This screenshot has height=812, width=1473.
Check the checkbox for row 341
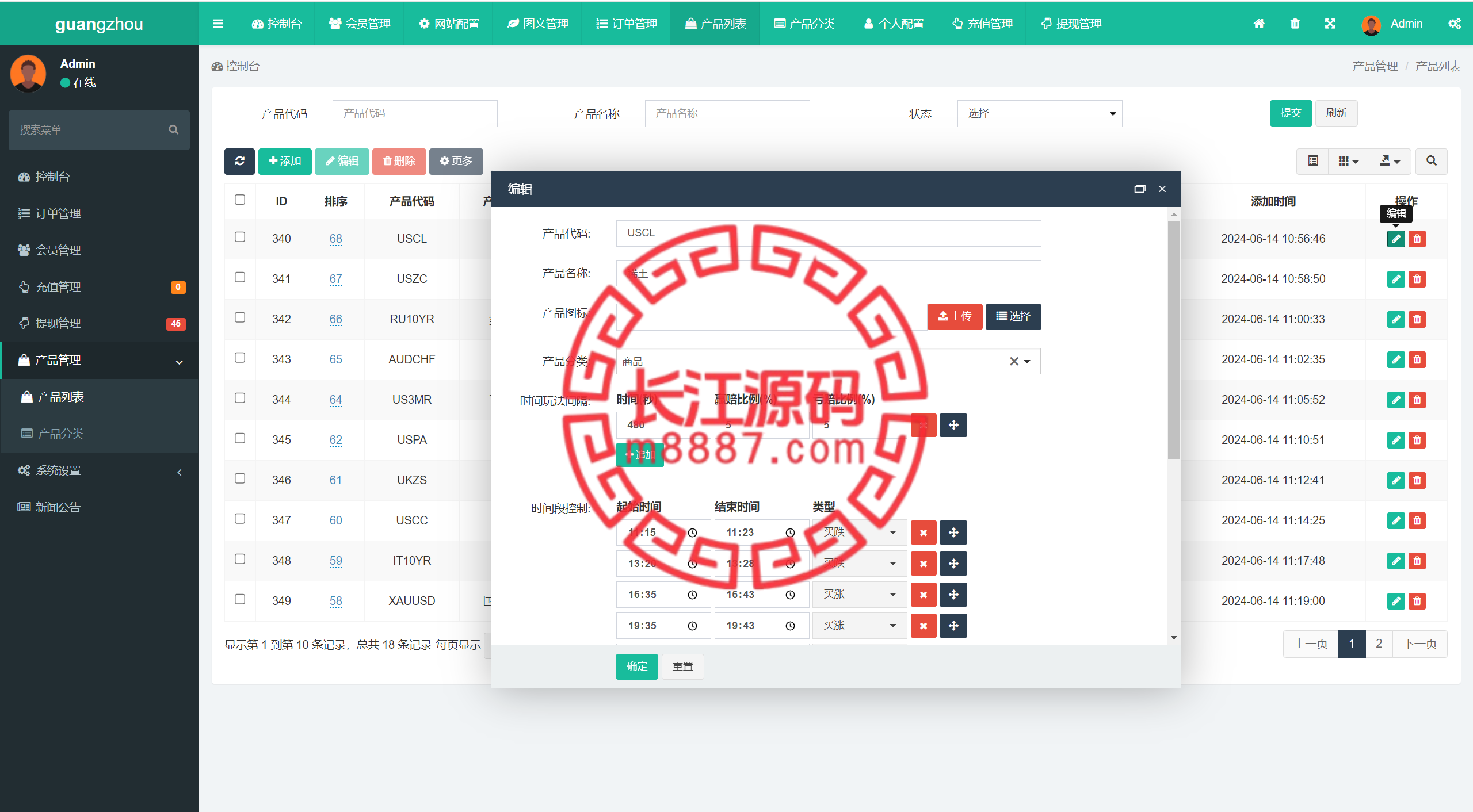click(240, 277)
